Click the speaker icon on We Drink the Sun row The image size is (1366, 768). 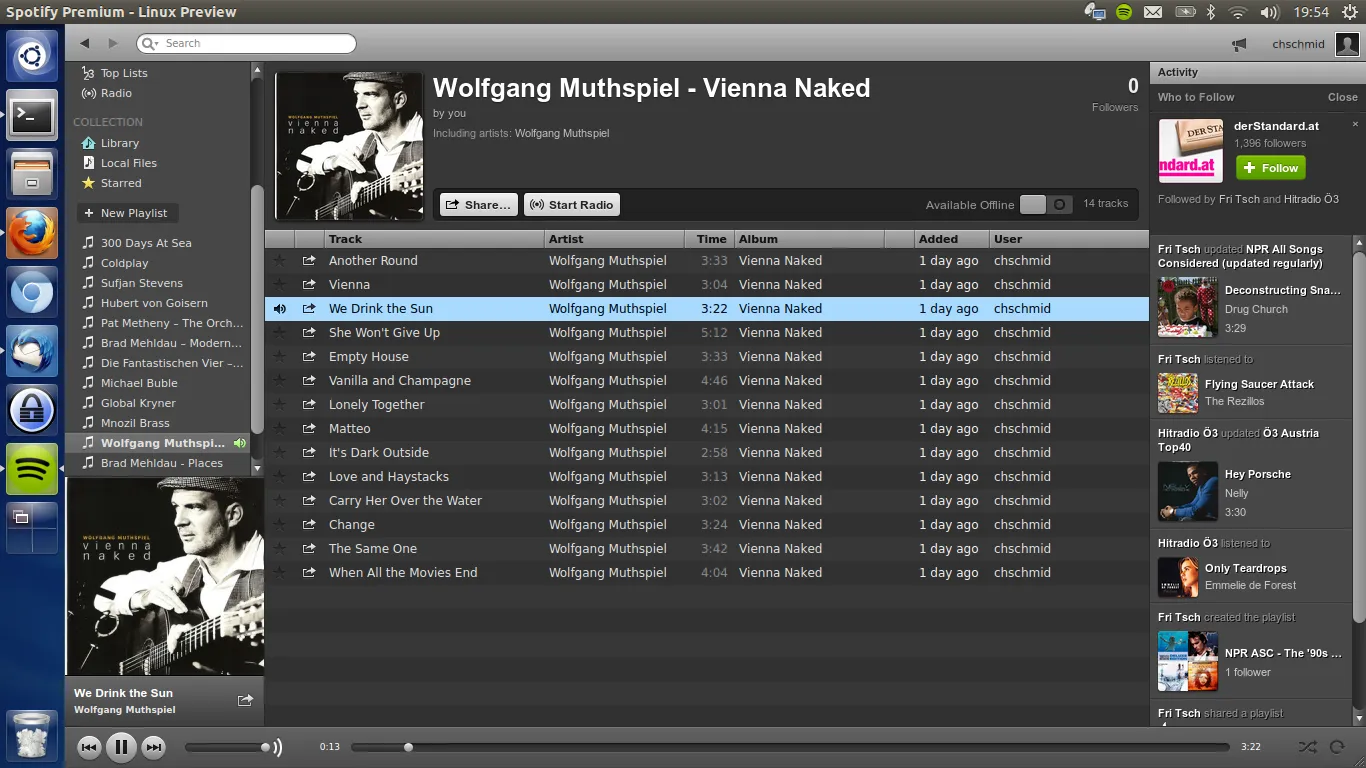pos(280,309)
